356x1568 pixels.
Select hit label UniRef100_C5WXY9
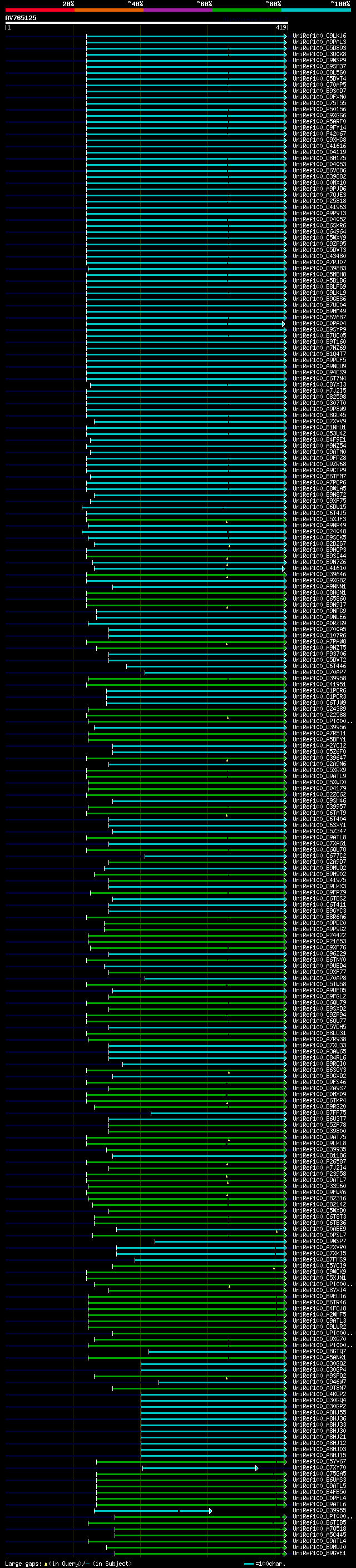pyautogui.click(x=319, y=238)
